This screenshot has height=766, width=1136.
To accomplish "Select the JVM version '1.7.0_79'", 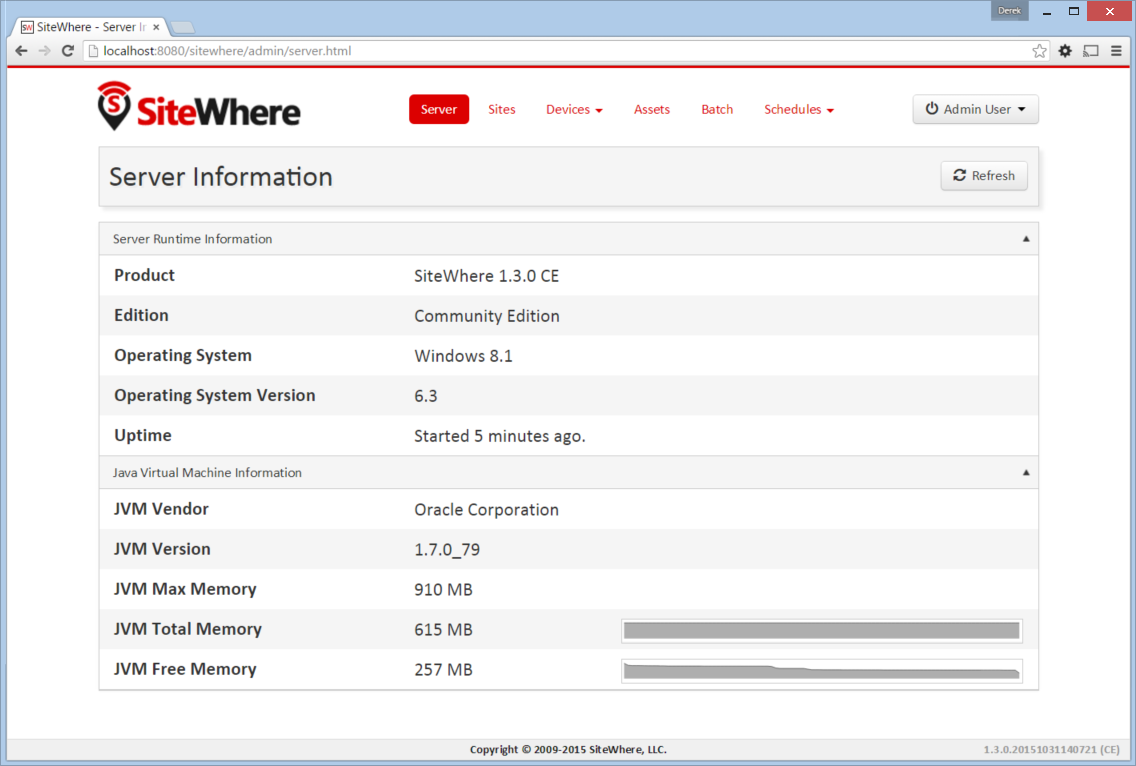I will (447, 549).
